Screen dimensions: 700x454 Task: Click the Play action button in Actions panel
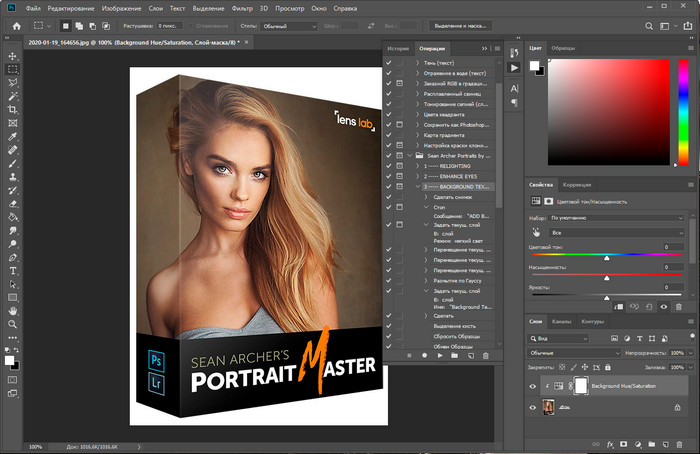(438, 355)
